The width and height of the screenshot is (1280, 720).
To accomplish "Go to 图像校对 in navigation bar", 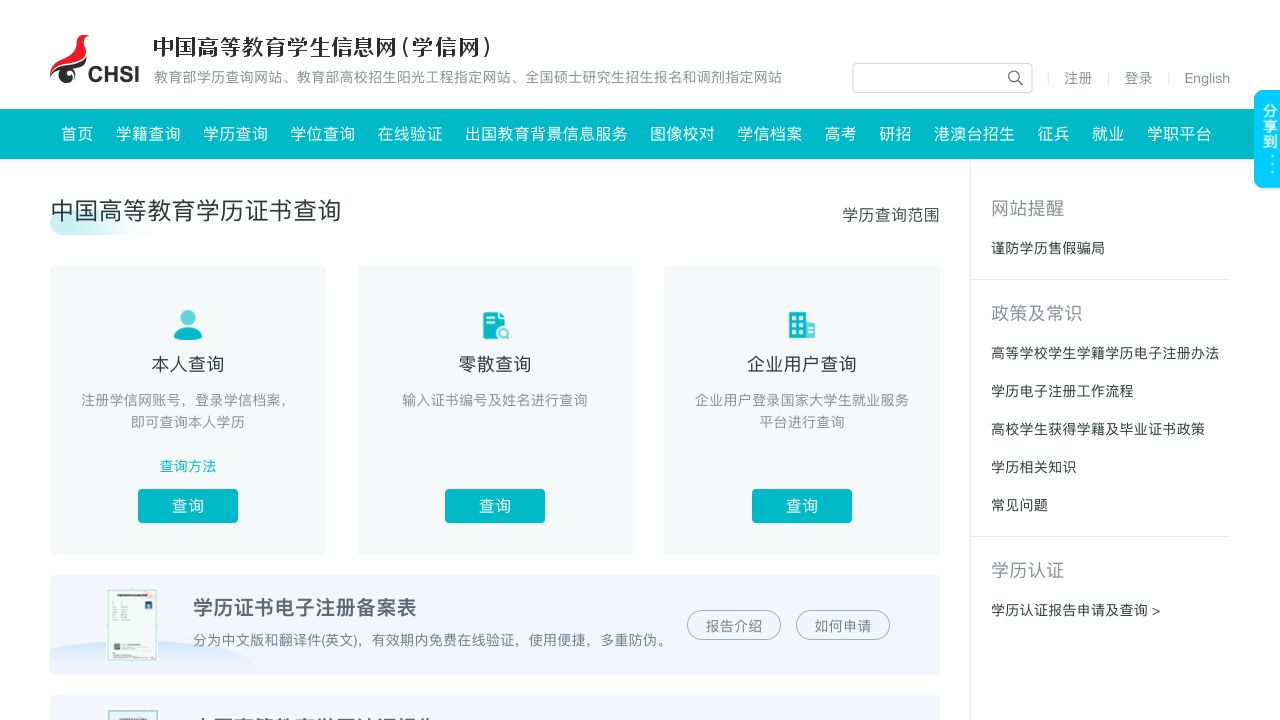I will point(683,134).
